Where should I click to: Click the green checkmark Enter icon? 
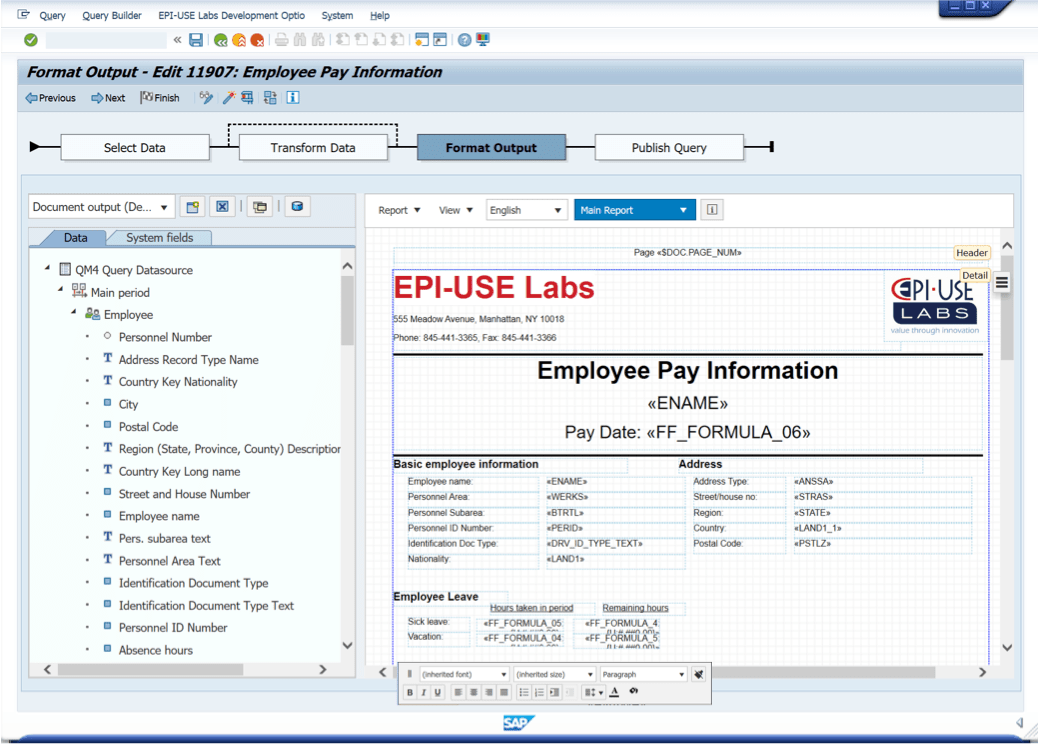coord(30,40)
